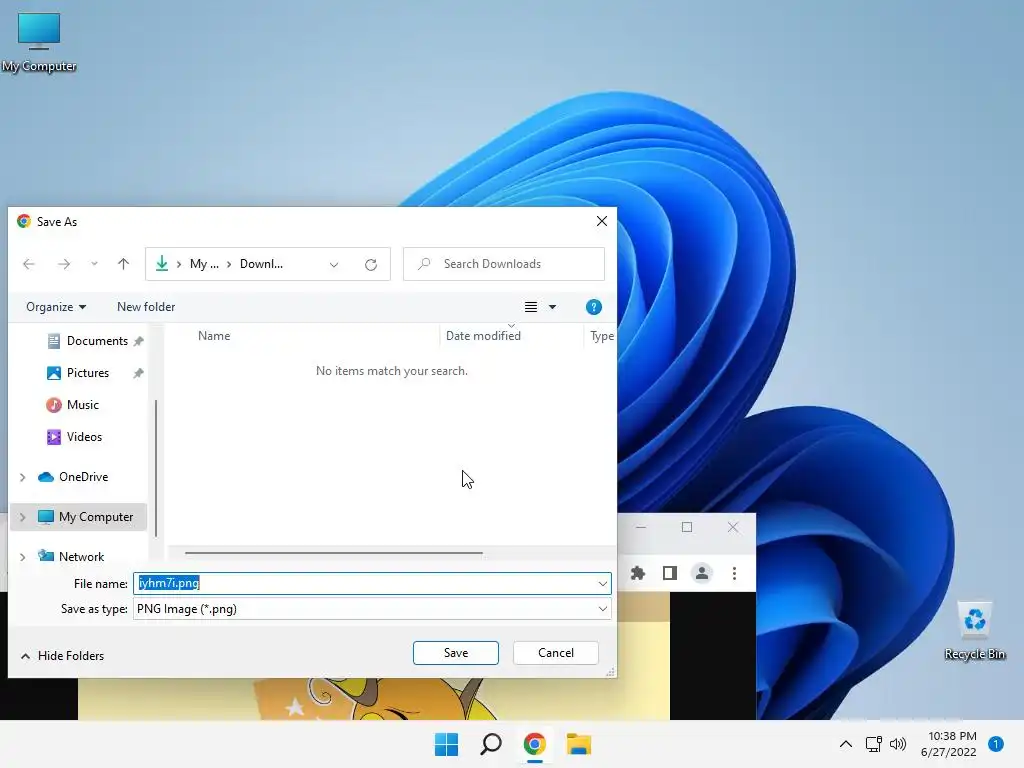This screenshot has width=1024, height=768.
Task: Select 'My ...' breadcrumb segment
Action: click(x=204, y=264)
